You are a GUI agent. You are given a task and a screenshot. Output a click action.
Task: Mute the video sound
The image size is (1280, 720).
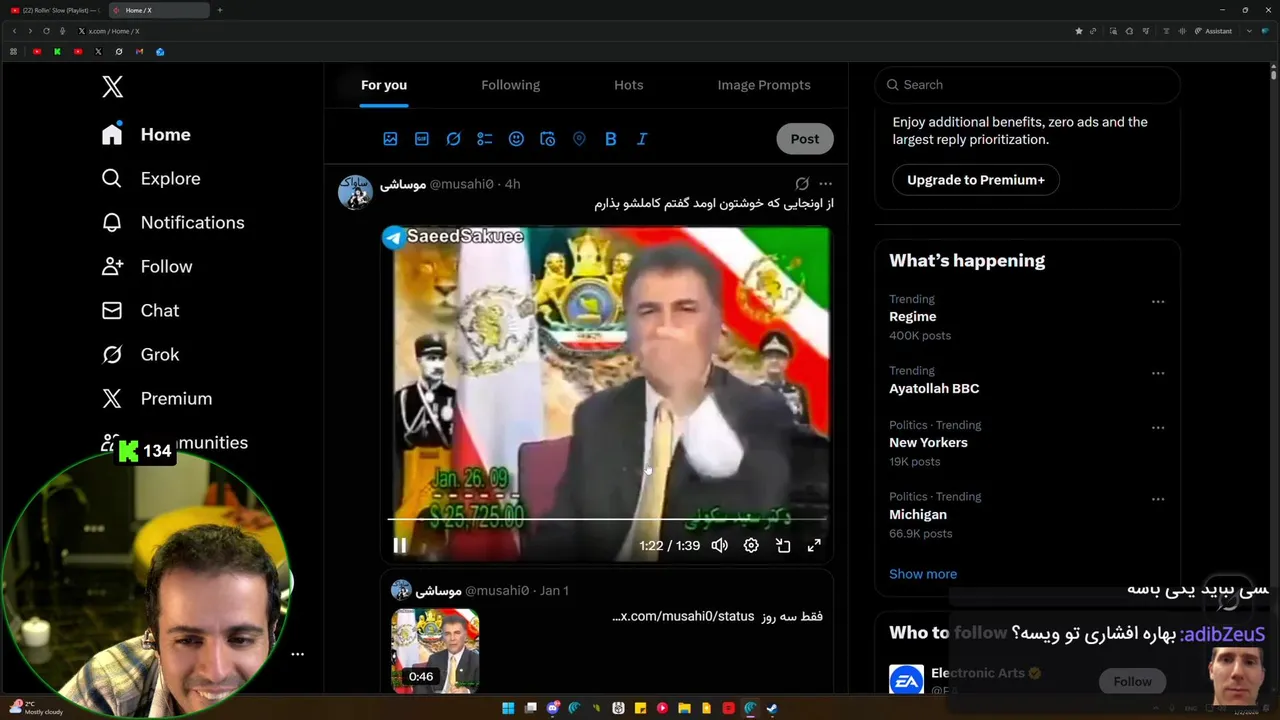719,545
